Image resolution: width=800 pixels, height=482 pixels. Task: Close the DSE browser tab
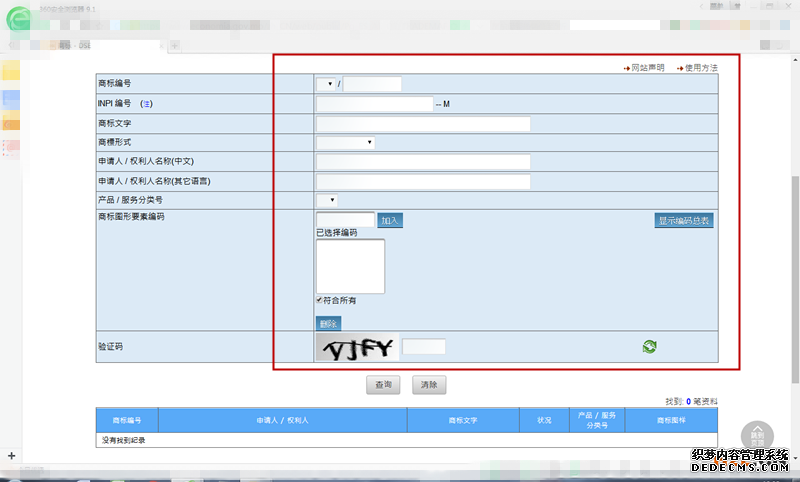pos(161,46)
